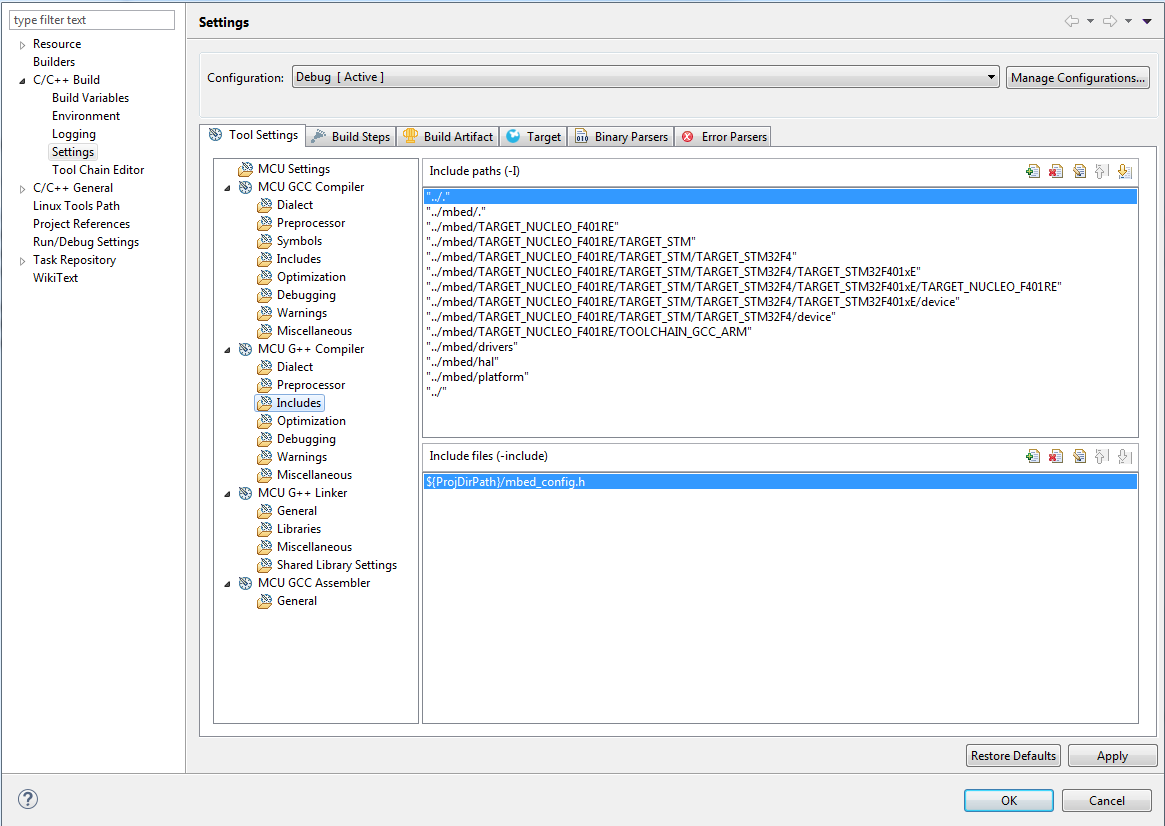This screenshot has height=826, width=1165.
Task: Click the back navigation arrow in the header
Action: pos(1071,21)
